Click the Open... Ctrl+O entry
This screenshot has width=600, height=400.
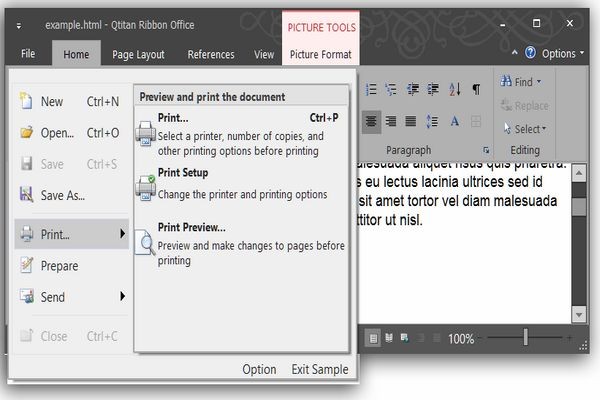[72, 133]
